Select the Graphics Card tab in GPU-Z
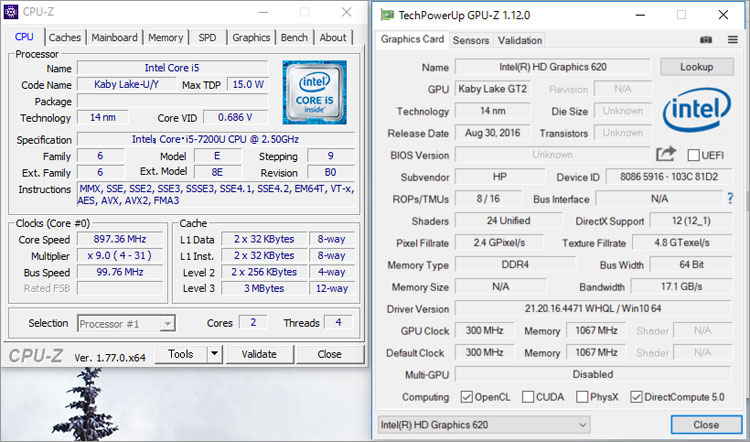 [412, 39]
